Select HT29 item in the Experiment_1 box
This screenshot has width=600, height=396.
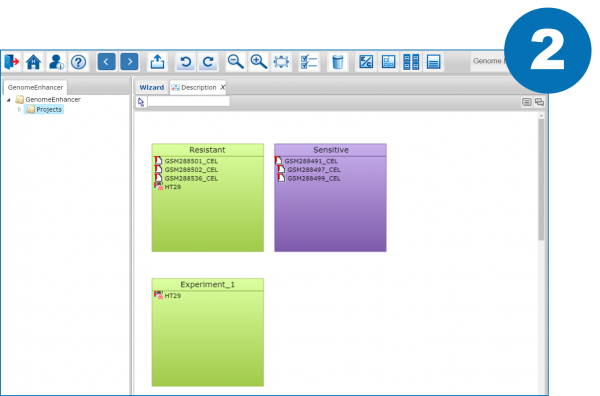click(x=168, y=296)
